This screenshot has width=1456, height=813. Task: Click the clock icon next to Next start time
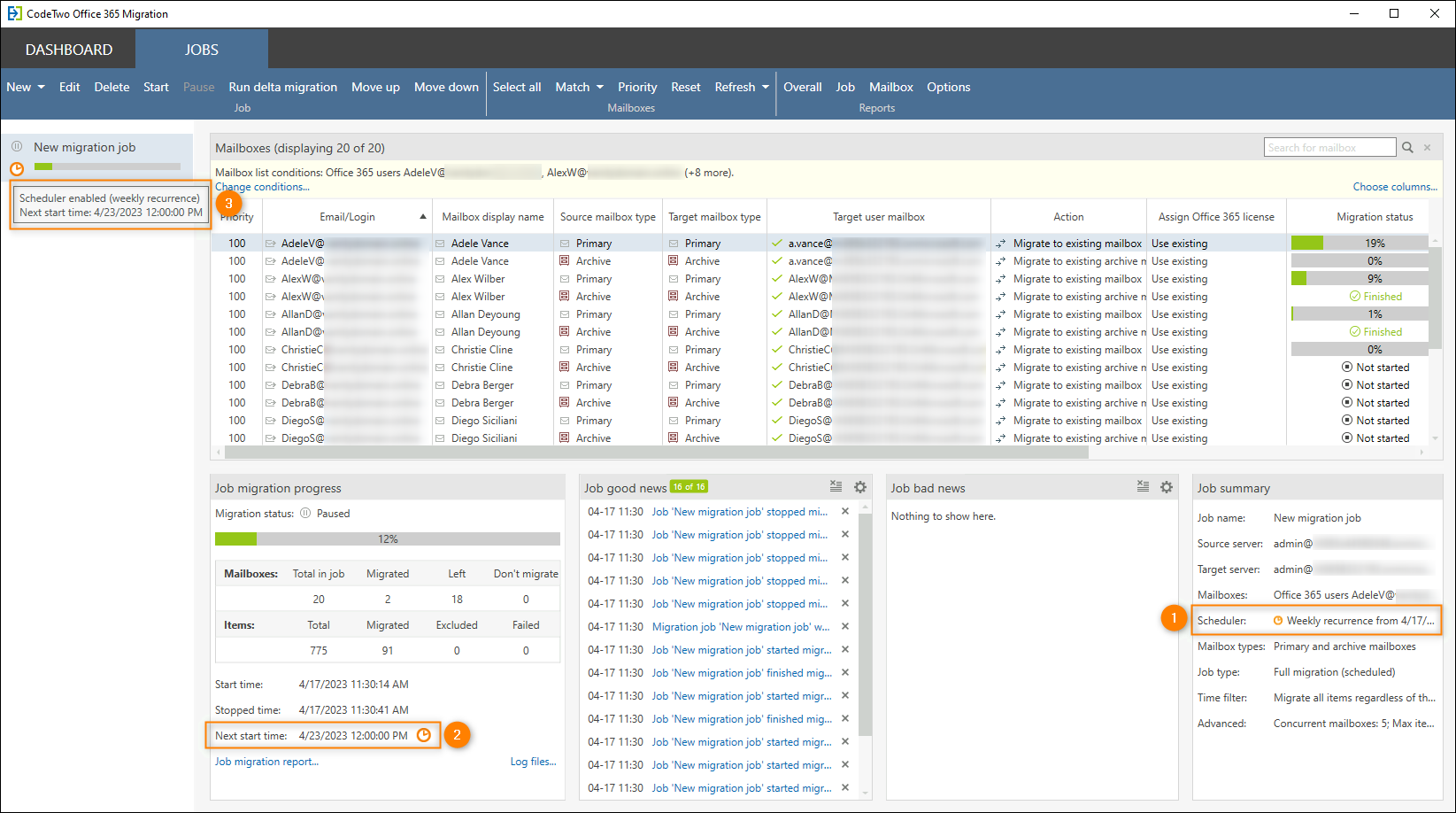[x=424, y=735]
